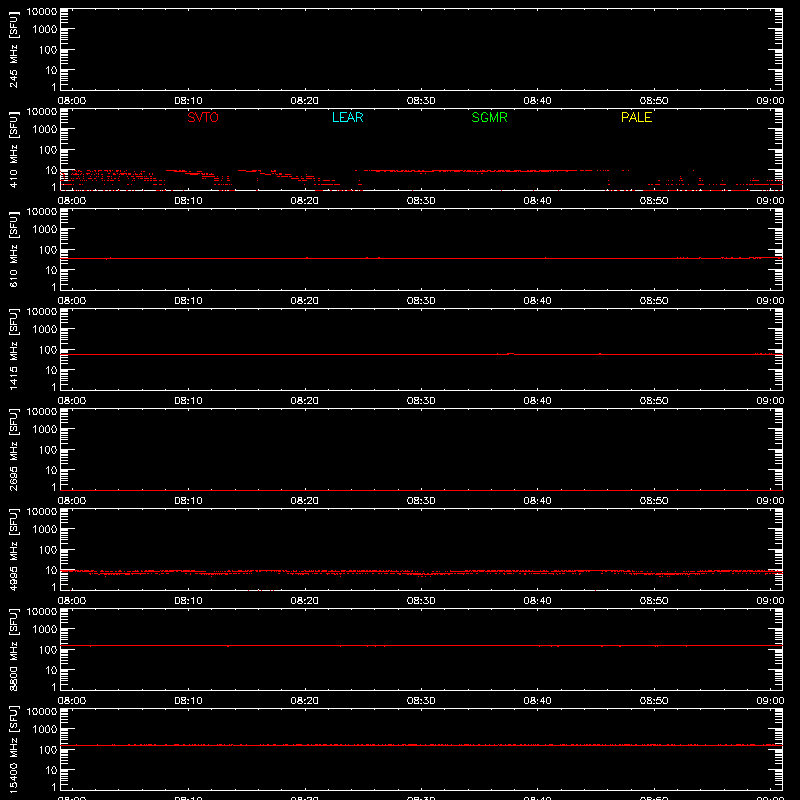The width and height of the screenshot is (800, 800).
Task: Click the 08:30 label under the 410 MHz panel
Action: tap(421, 201)
